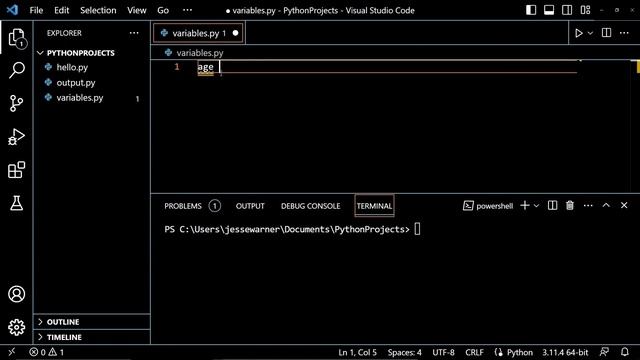The height and width of the screenshot is (360, 640).
Task: Create a new terminal with plus icon
Action: point(525,206)
